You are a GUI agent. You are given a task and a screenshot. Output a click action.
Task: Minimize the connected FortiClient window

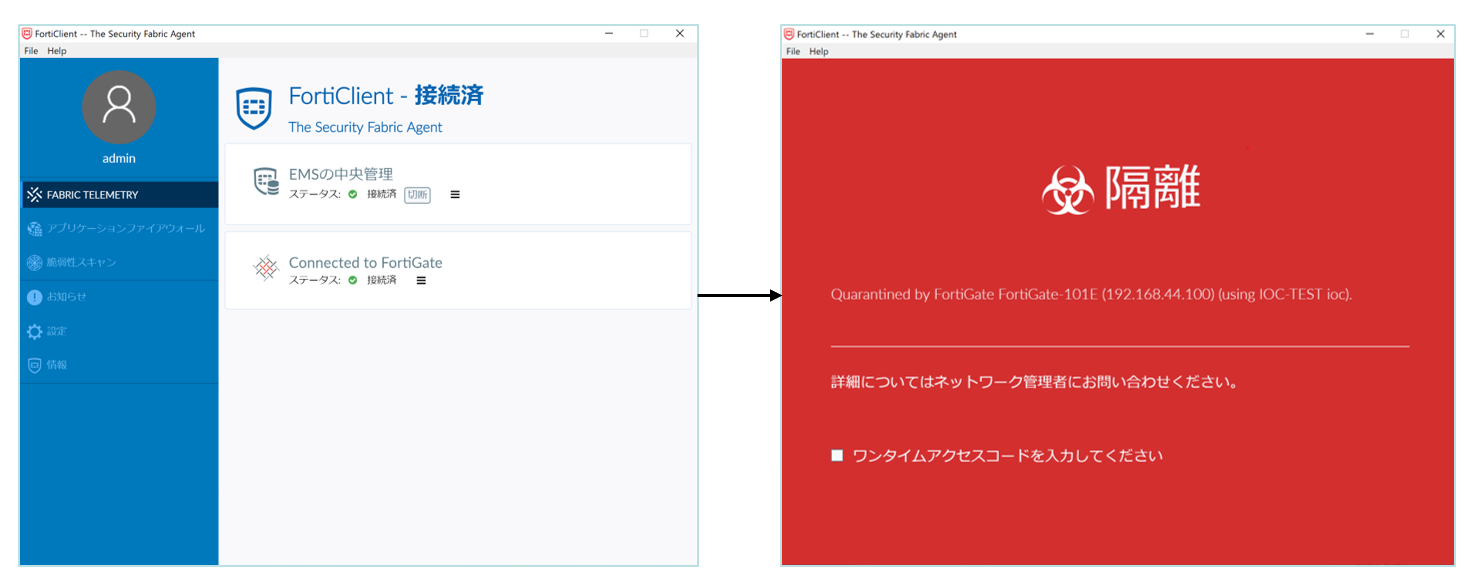(609, 33)
